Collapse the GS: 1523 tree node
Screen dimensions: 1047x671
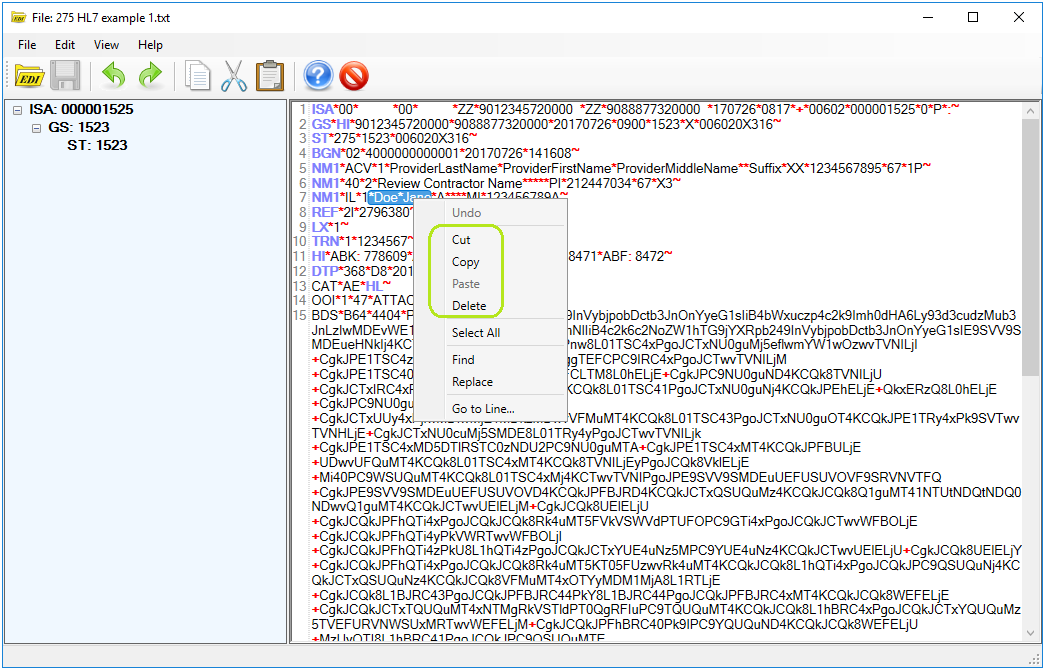click(x=36, y=128)
